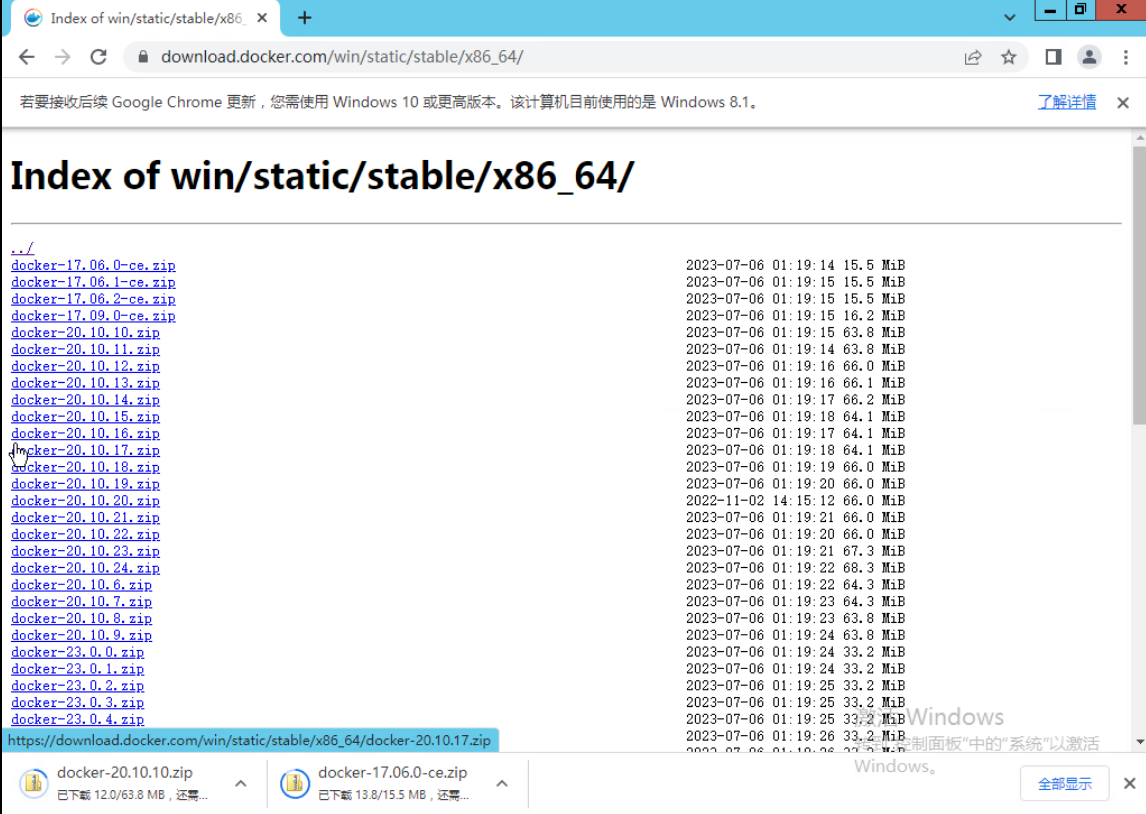
Task: Click the docker-23.0.4.zip link
Action: 77,719
